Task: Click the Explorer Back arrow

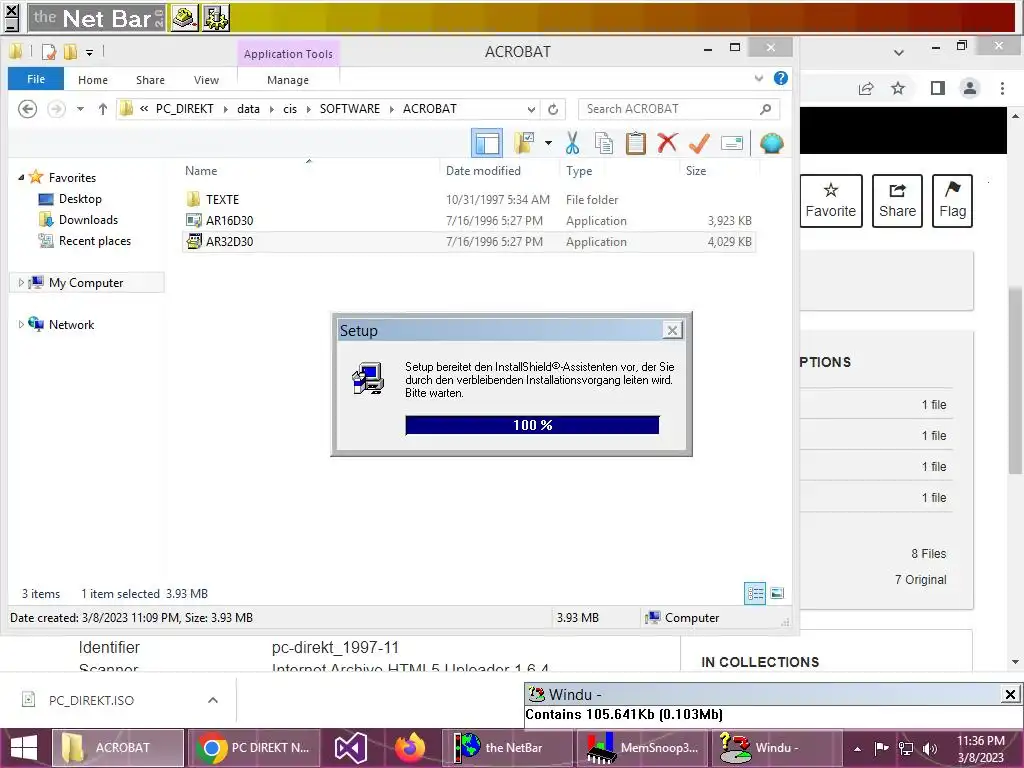Action: [x=27, y=109]
